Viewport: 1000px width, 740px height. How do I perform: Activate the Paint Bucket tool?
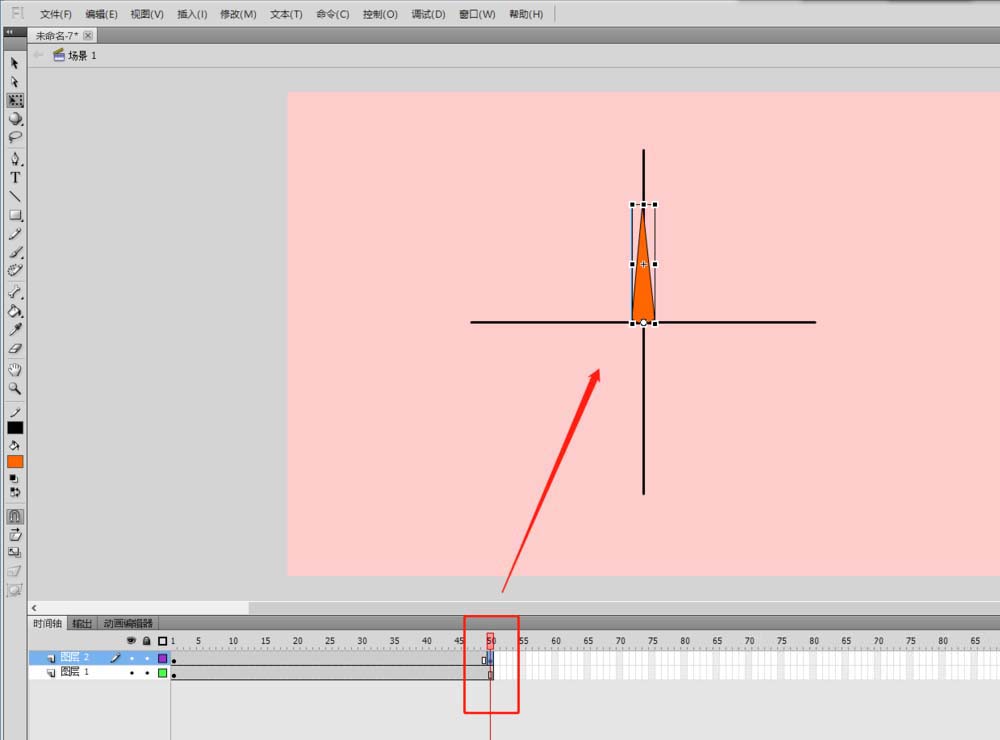point(15,311)
